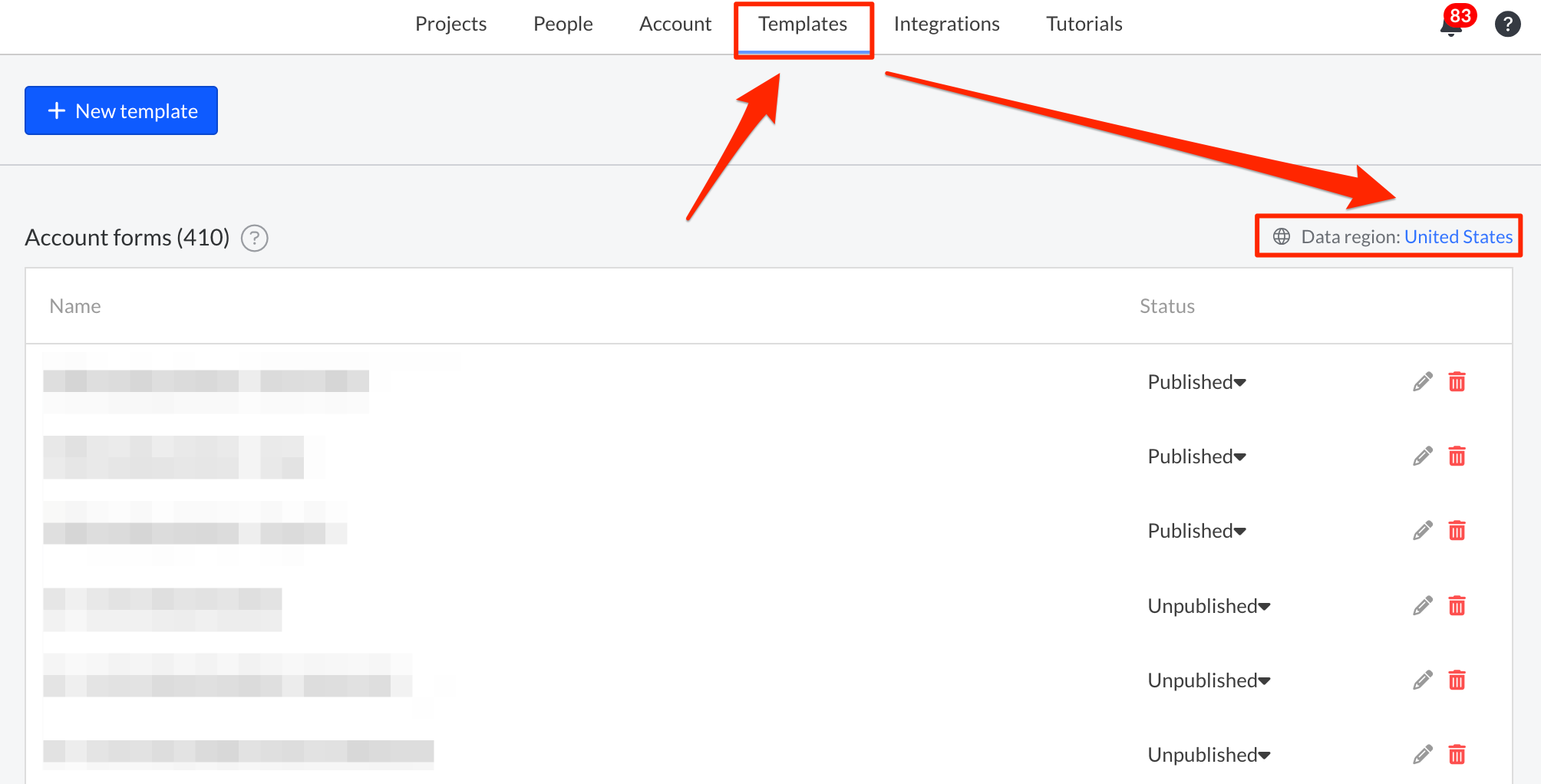The width and height of the screenshot is (1541, 784).
Task: Expand the second row Published dropdown
Action: (1196, 456)
